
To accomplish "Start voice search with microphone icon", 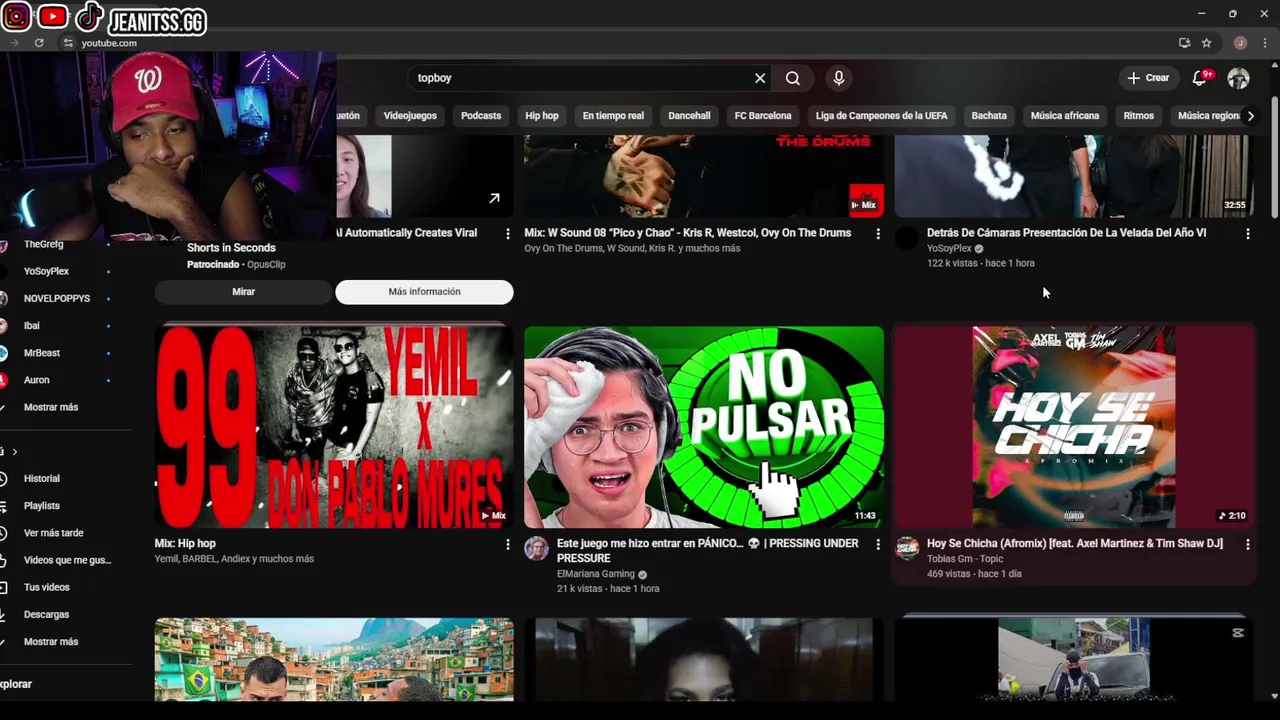I will coord(839,78).
